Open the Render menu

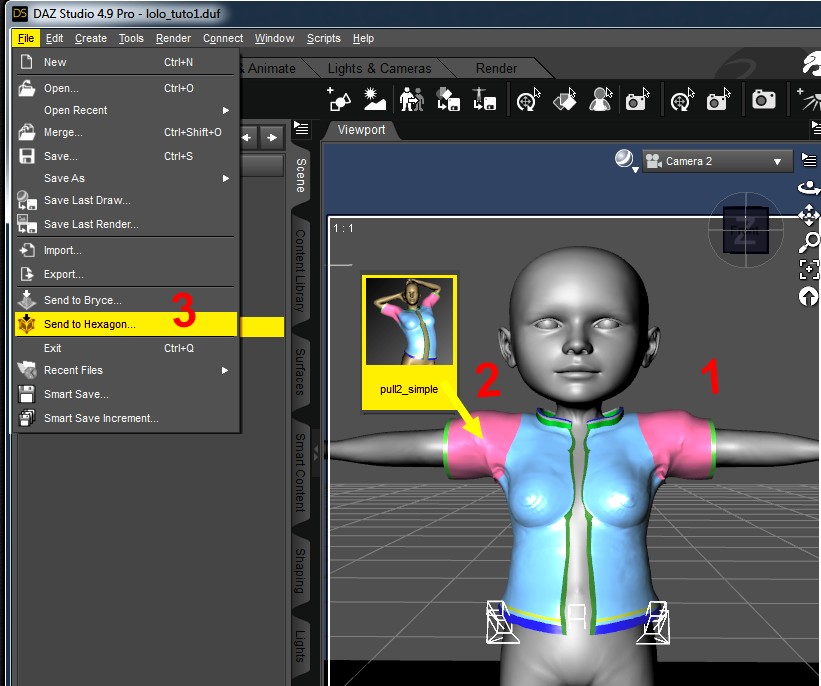pyautogui.click(x=173, y=38)
